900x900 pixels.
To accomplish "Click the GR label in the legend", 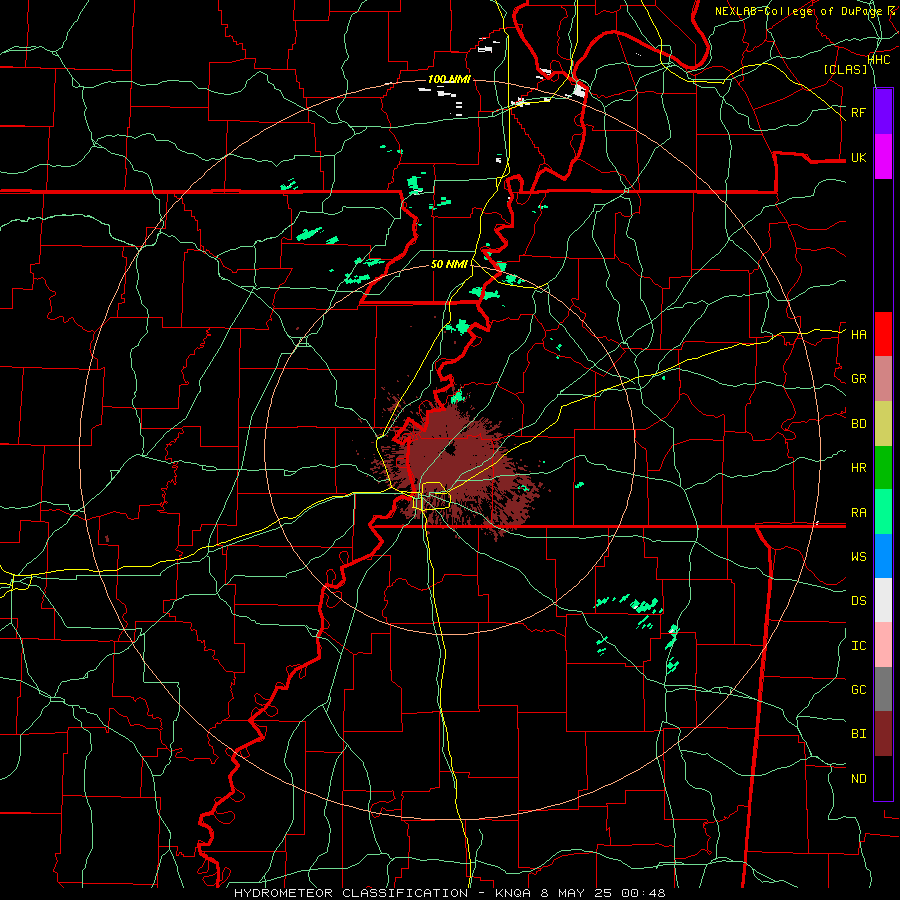I will (859, 379).
